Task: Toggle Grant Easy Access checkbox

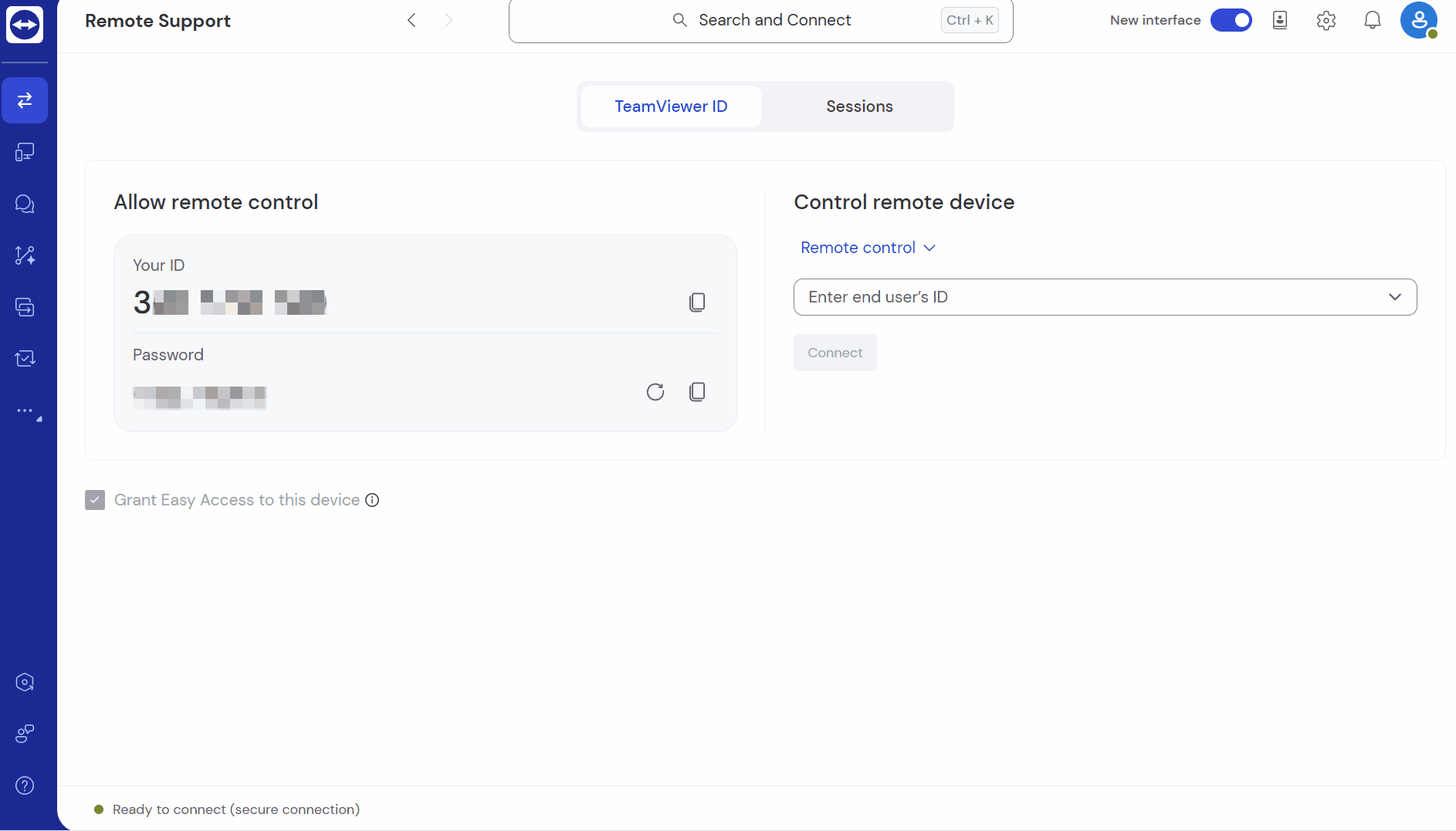Action: pos(95,500)
